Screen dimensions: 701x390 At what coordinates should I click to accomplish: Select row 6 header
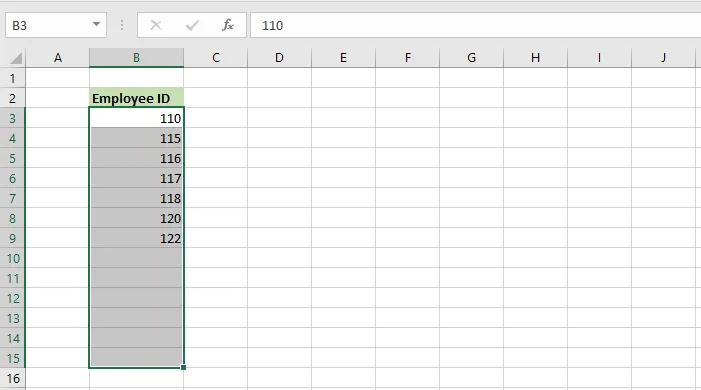pos(13,178)
